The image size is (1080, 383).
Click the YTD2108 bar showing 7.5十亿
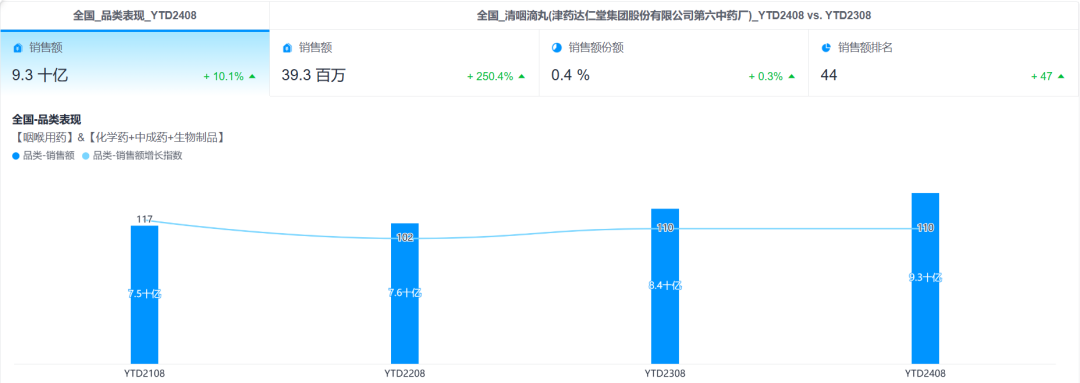click(145, 295)
